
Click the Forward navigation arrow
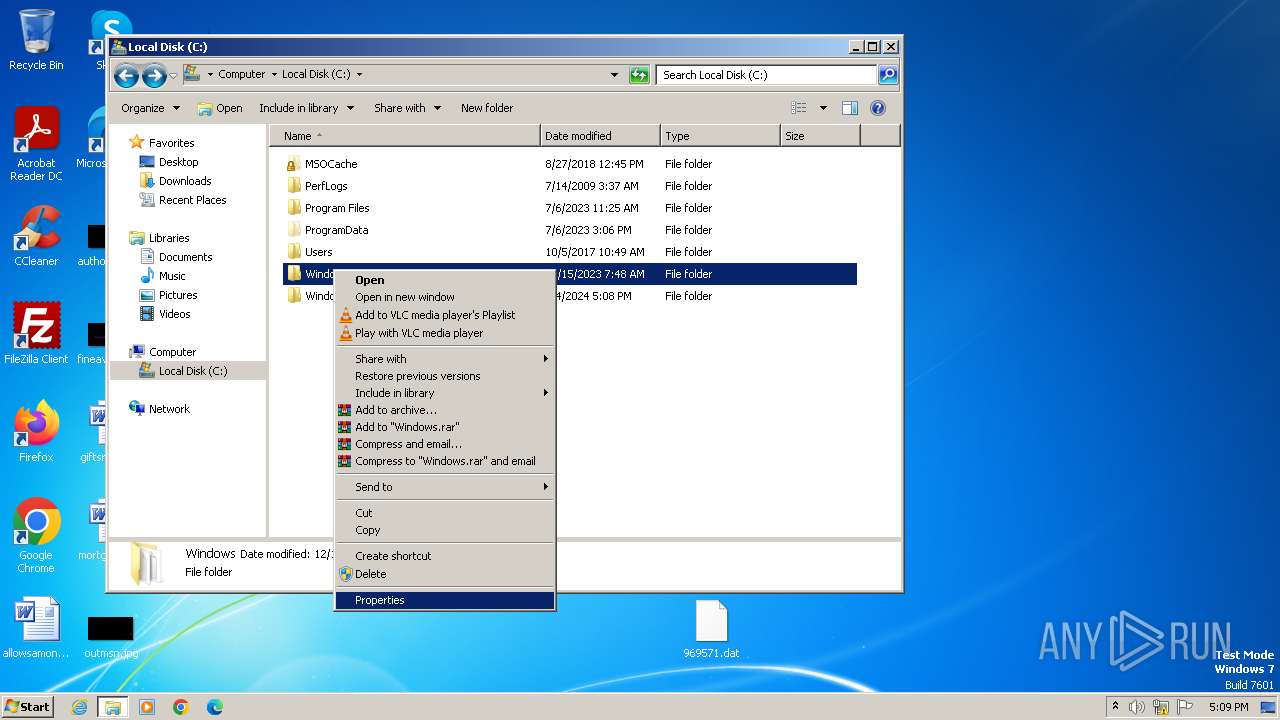point(154,75)
